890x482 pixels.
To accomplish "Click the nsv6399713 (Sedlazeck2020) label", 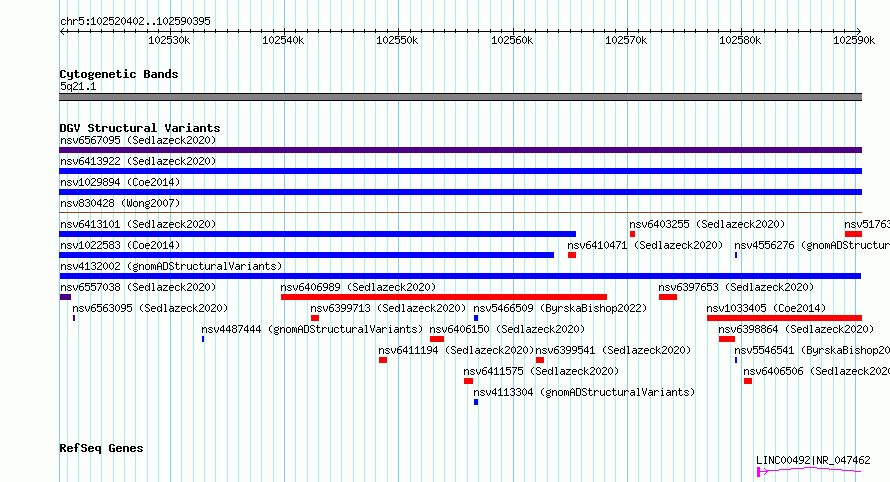I will (x=388, y=308).
